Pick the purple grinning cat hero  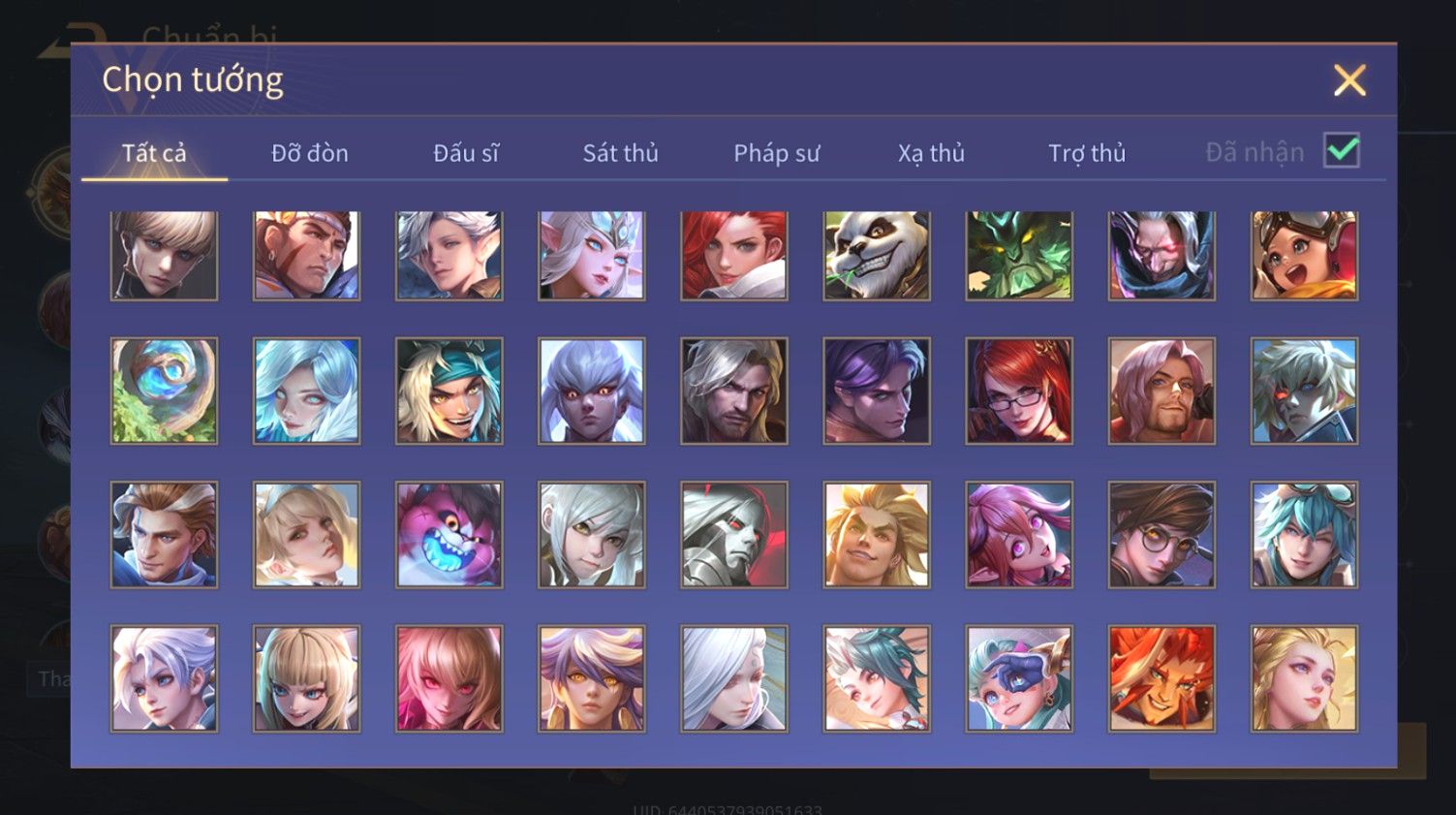[449, 535]
